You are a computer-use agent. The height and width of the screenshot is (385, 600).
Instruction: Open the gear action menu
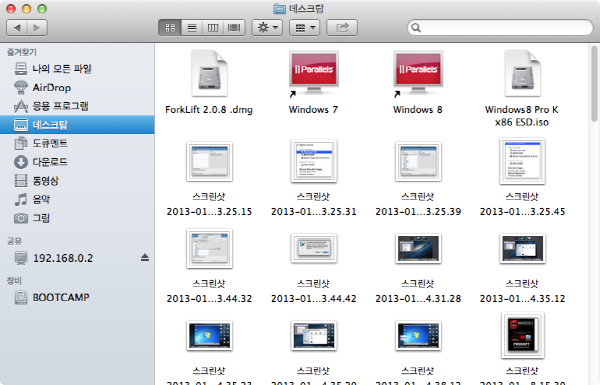(x=267, y=28)
